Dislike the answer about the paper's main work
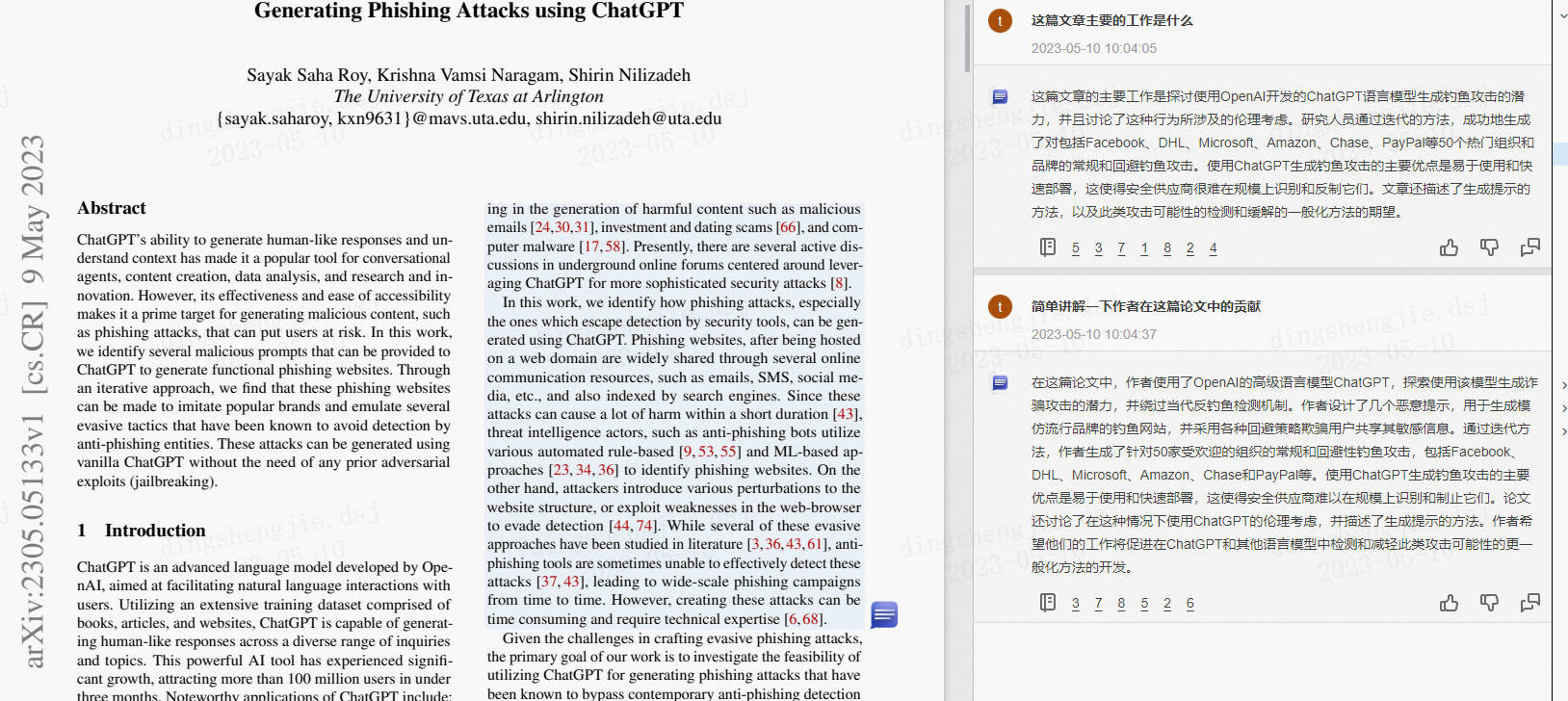1568x701 pixels. 1489,248
